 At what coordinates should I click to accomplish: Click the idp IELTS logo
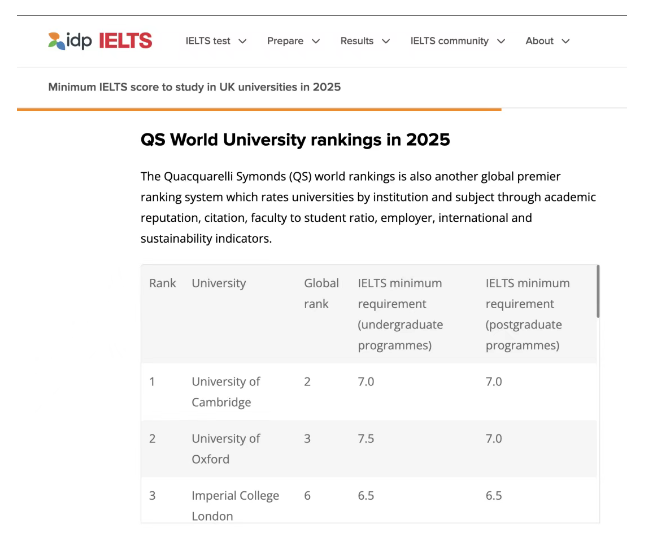(x=100, y=41)
